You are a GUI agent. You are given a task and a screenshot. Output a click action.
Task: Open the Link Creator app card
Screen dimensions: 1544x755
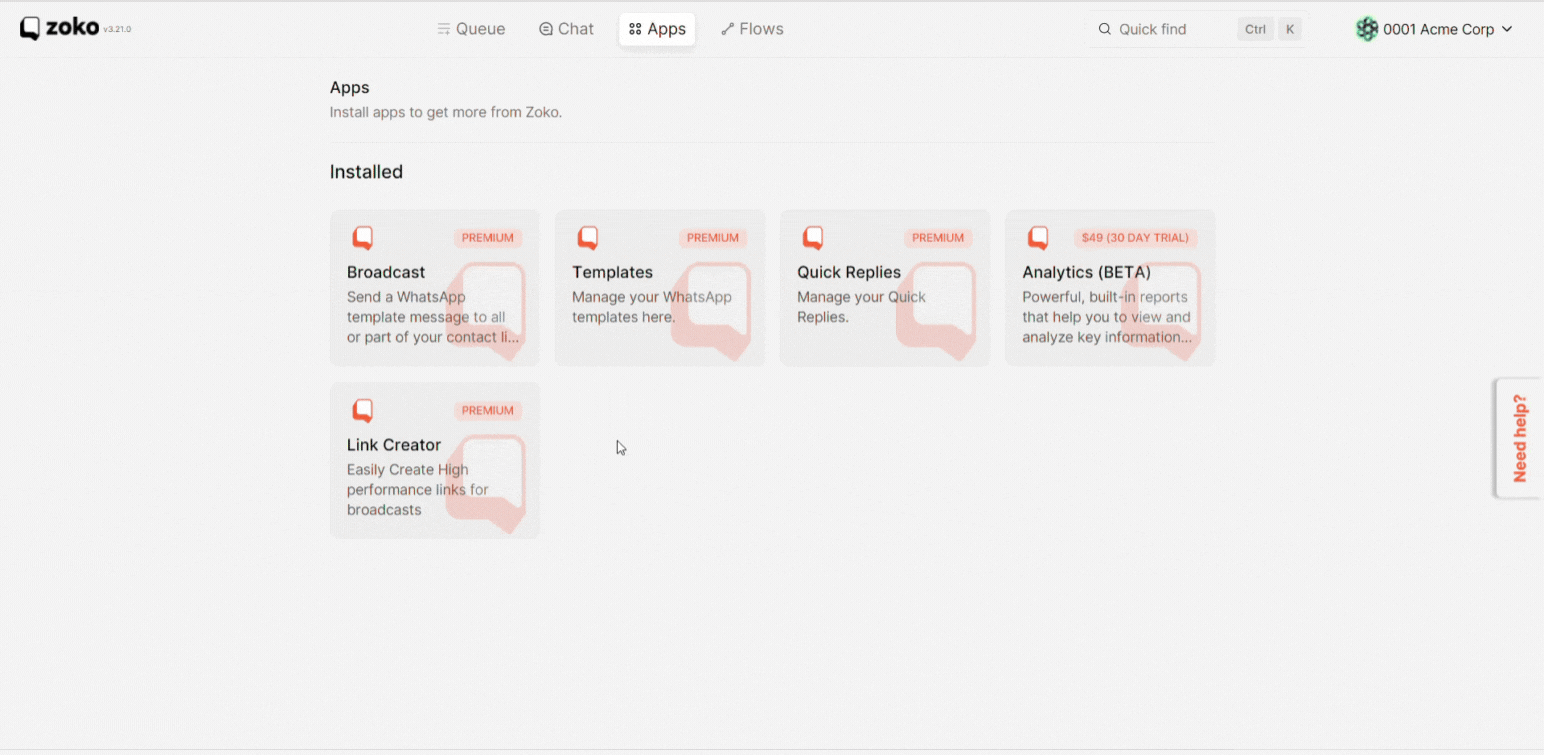(435, 460)
